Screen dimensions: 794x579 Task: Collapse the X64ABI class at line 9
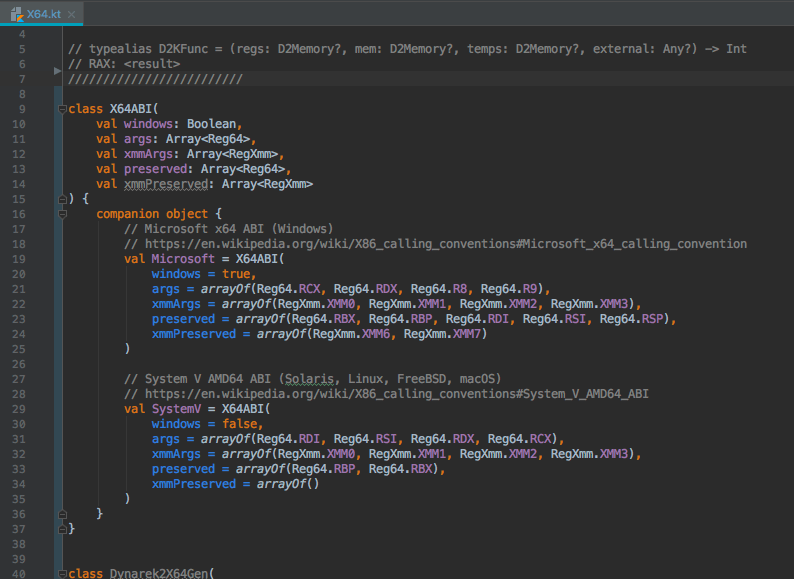[62, 108]
